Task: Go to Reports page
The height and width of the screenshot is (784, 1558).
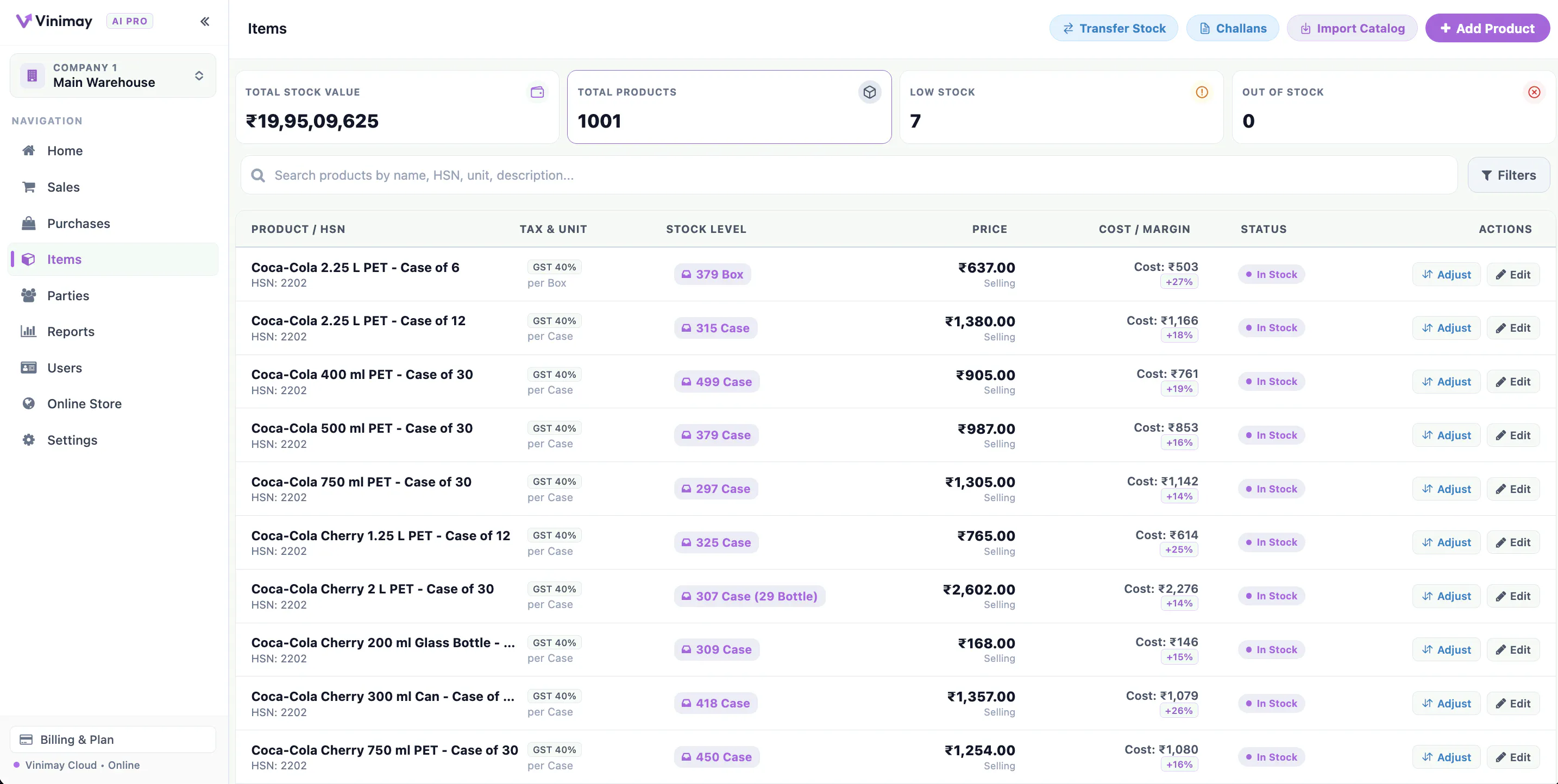Action: click(x=113, y=331)
